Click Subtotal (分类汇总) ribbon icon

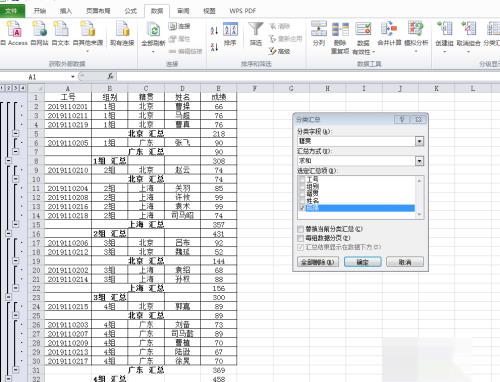492,33
